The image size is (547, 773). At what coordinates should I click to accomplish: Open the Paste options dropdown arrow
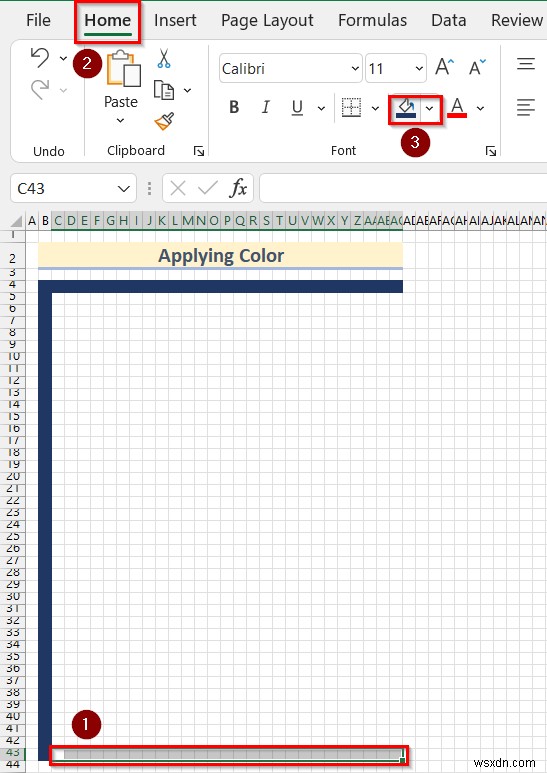point(120,121)
